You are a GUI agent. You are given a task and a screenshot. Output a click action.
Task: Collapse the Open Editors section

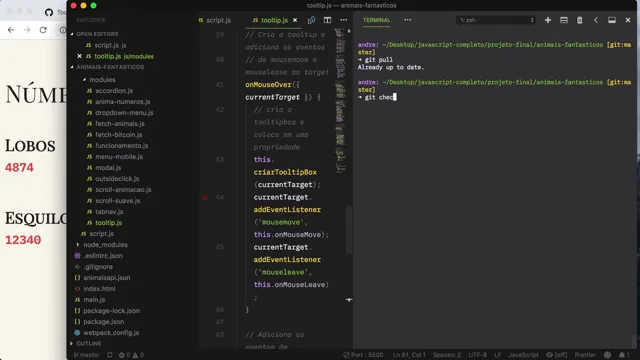coord(97,34)
